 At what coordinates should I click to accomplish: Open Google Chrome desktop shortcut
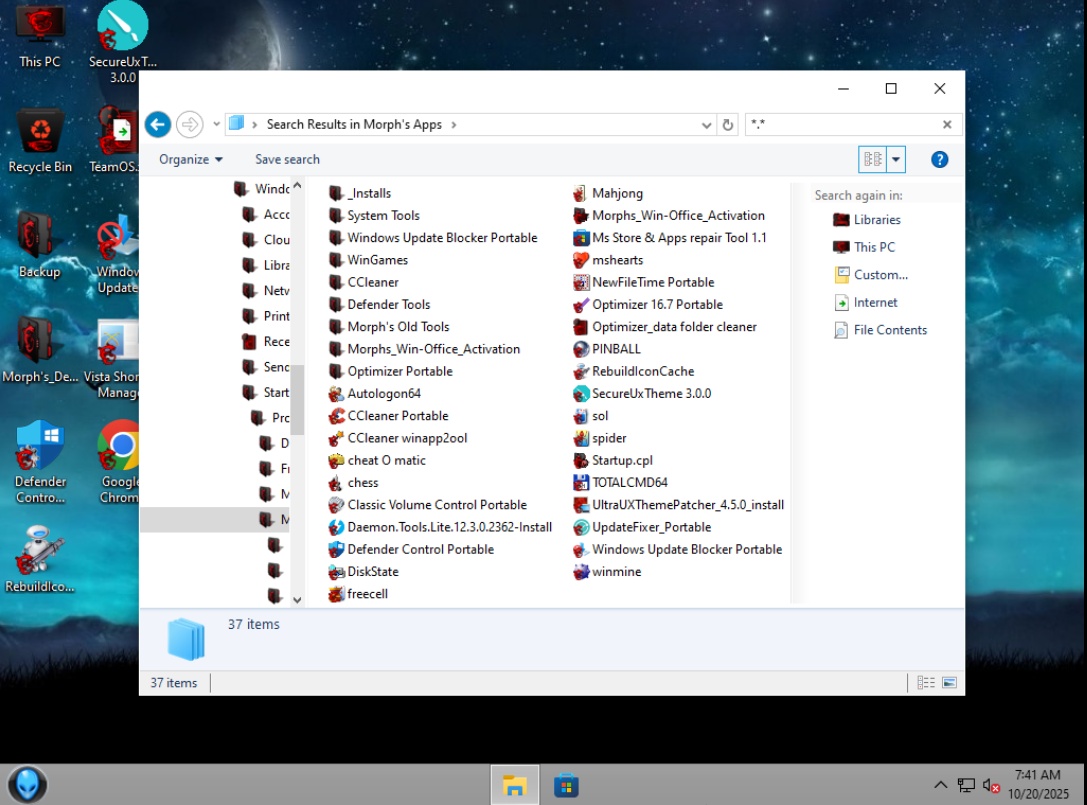click(121, 462)
